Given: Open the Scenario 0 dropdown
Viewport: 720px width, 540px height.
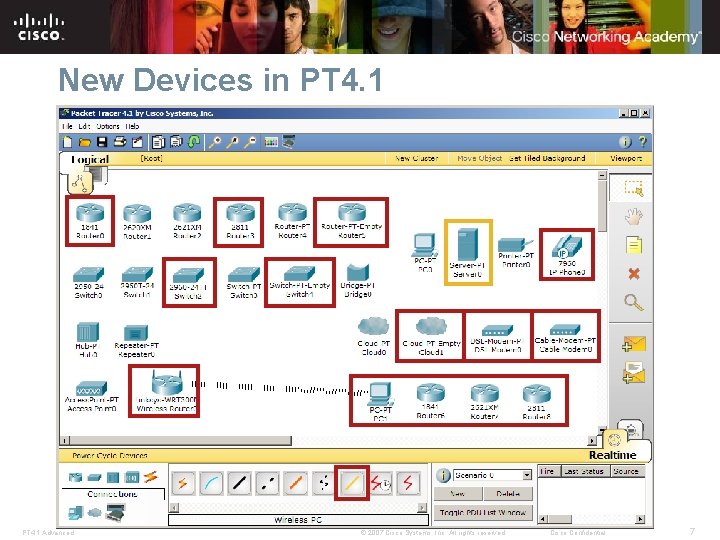Looking at the screenshot, I should pyautogui.click(x=527, y=475).
